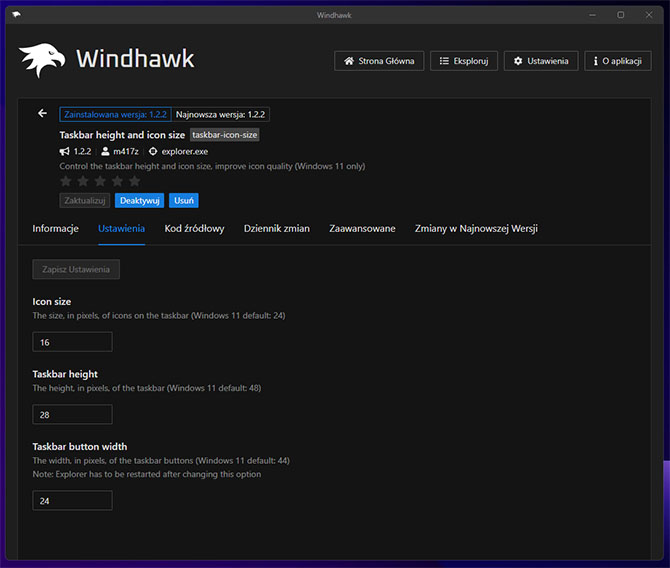670x568 pixels.
Task: Go back using the left arrow icon
Action: tap(42, 113)
